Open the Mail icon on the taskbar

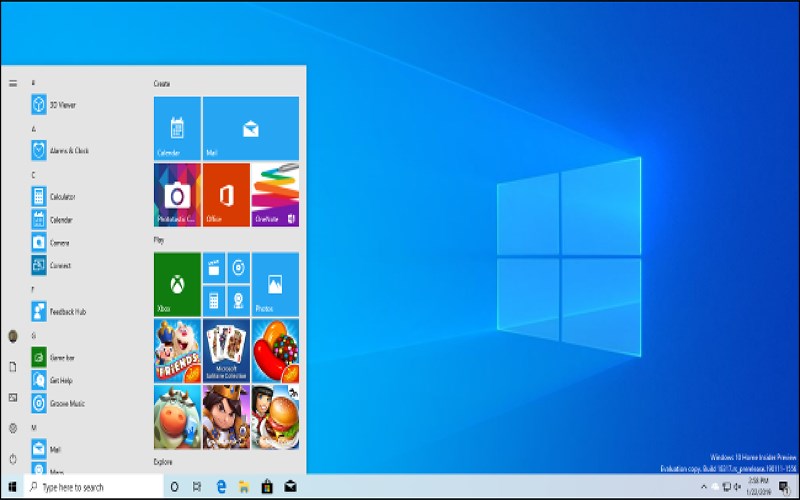tap(290, 487)
